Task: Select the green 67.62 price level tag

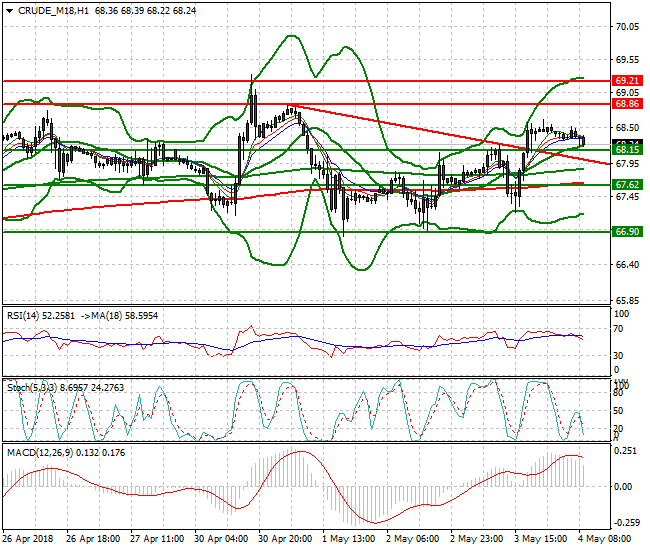Action: click(627, 184)
